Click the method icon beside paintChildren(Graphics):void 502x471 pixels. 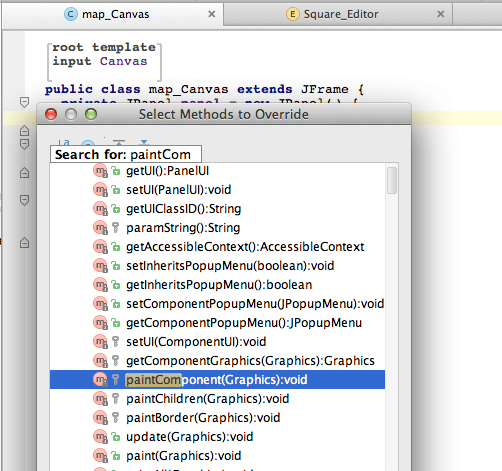click(100, 399)
